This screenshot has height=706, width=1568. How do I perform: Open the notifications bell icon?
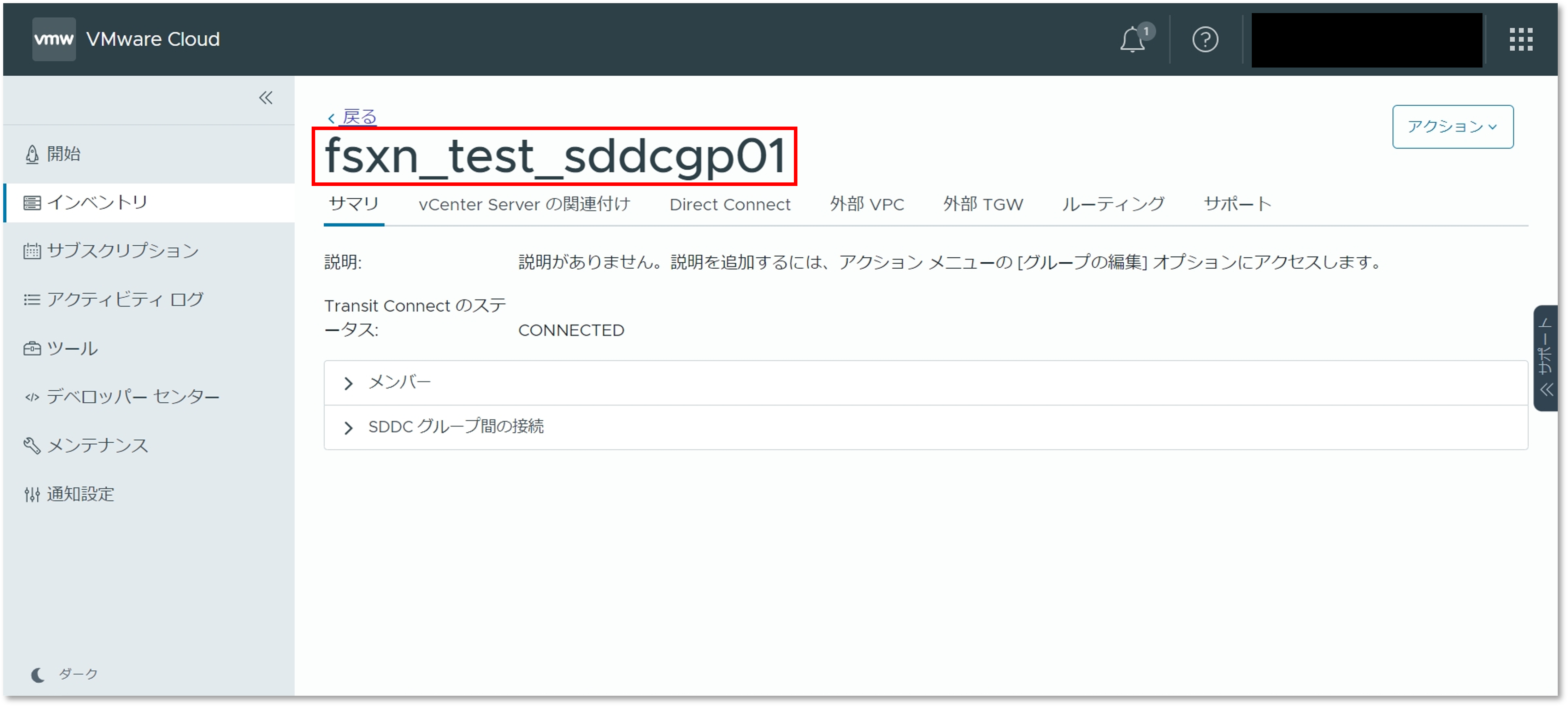(x=1133, y=40)
